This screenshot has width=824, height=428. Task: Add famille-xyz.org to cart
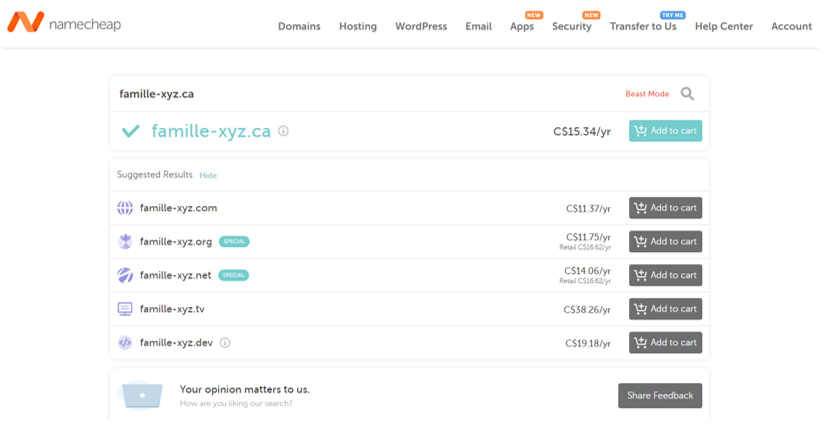pyautogui.click(x=665, y=241)
